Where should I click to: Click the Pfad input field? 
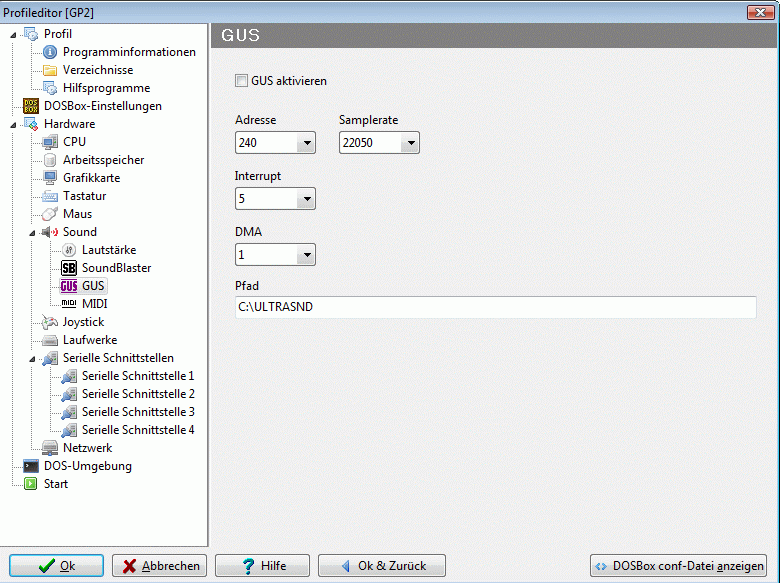(495, 307)
